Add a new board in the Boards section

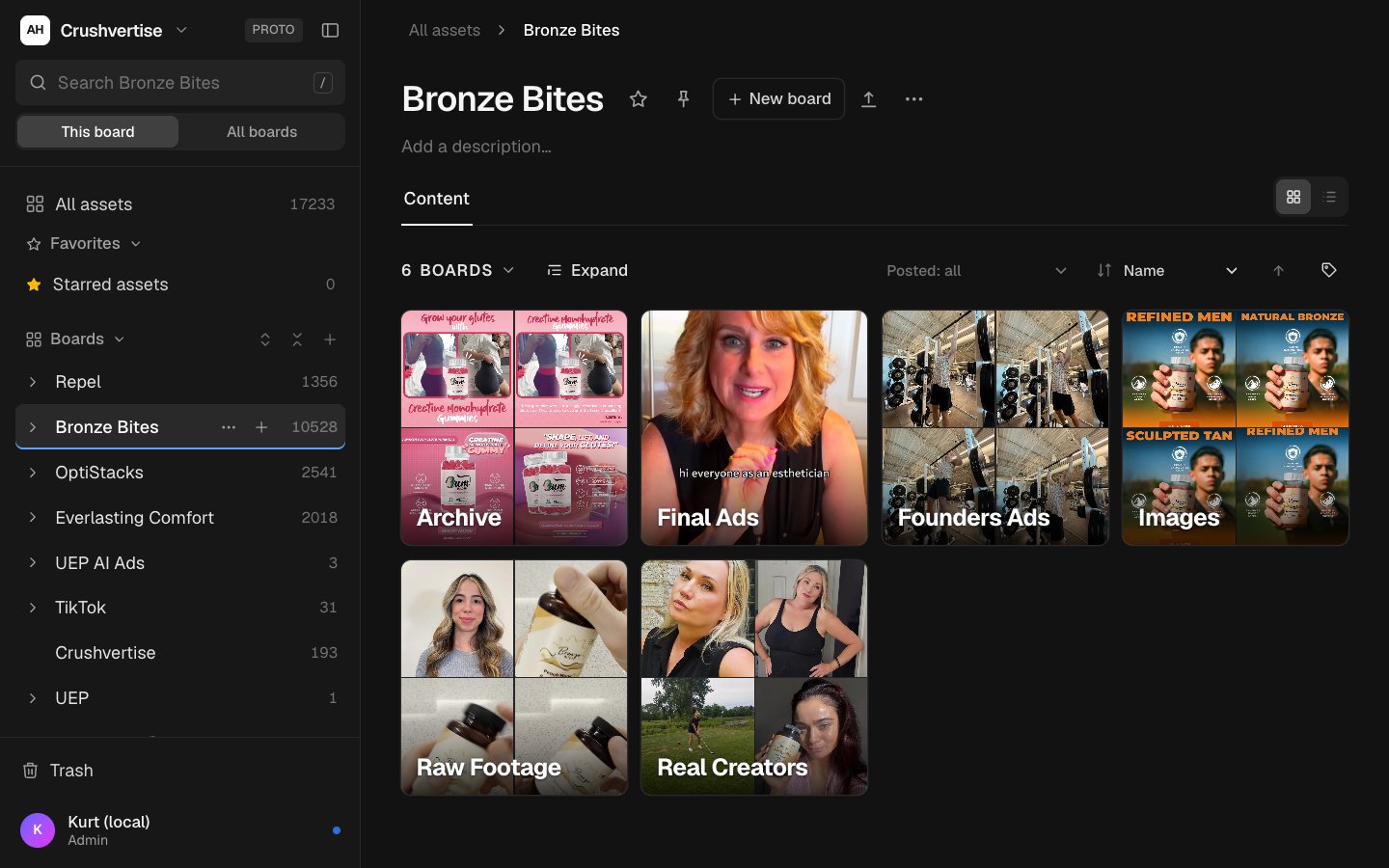pyautogui.click(x=330, y=339)
